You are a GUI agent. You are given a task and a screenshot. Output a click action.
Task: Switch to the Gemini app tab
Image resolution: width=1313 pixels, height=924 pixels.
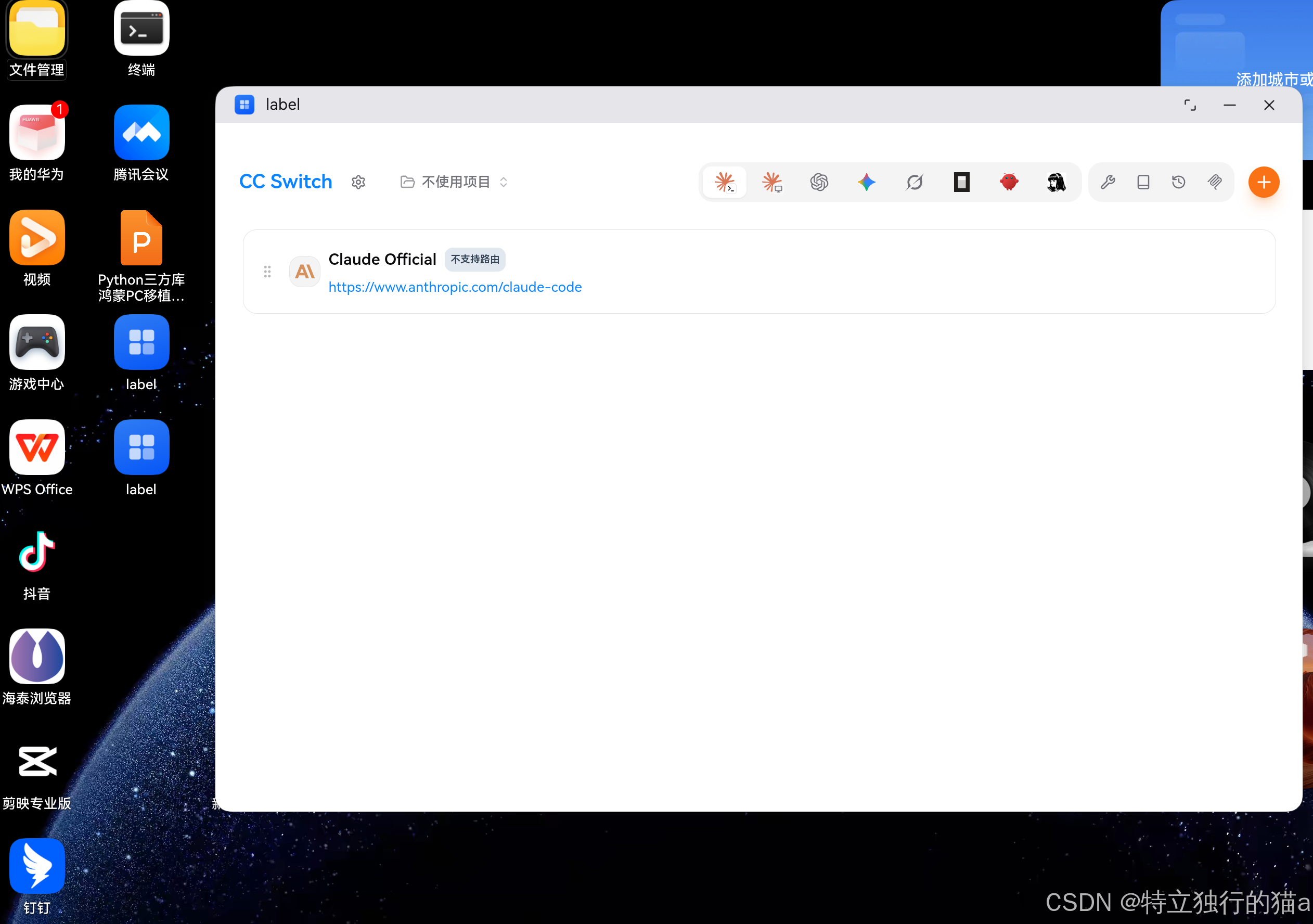pyautogui.click(x=867, y=183)
